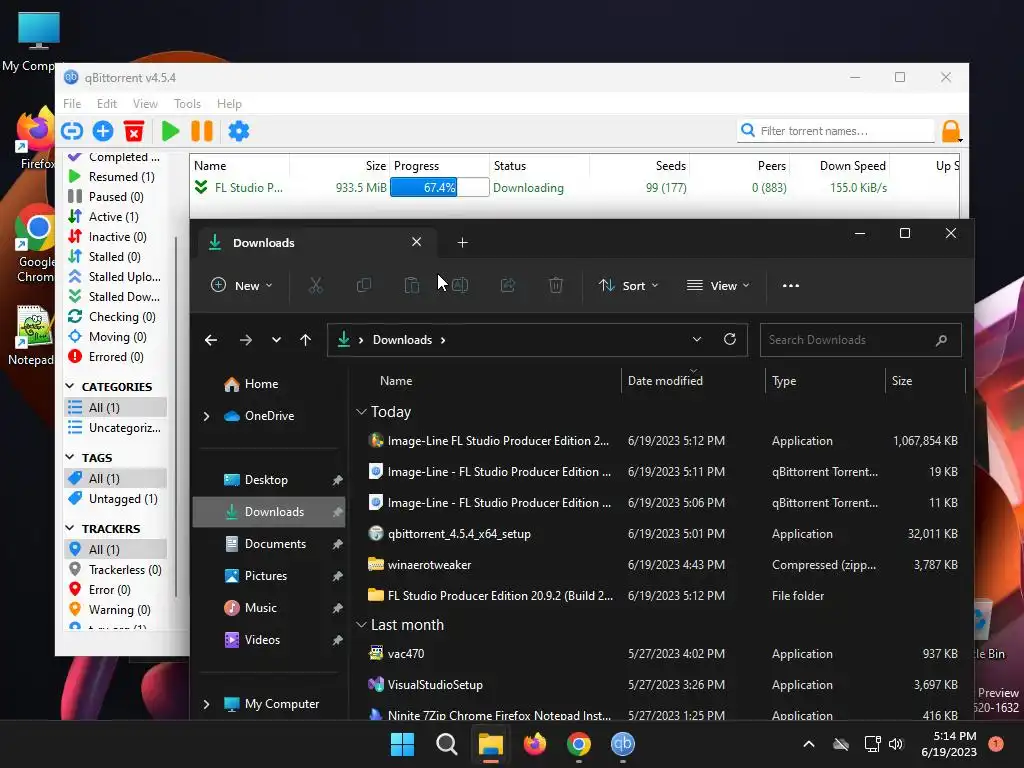The height and width of the screenshot is (768, 1024).
Task: Click Add torrent link icon in qBittorrent
Action: pyautogui.click(x=72, y=131)
